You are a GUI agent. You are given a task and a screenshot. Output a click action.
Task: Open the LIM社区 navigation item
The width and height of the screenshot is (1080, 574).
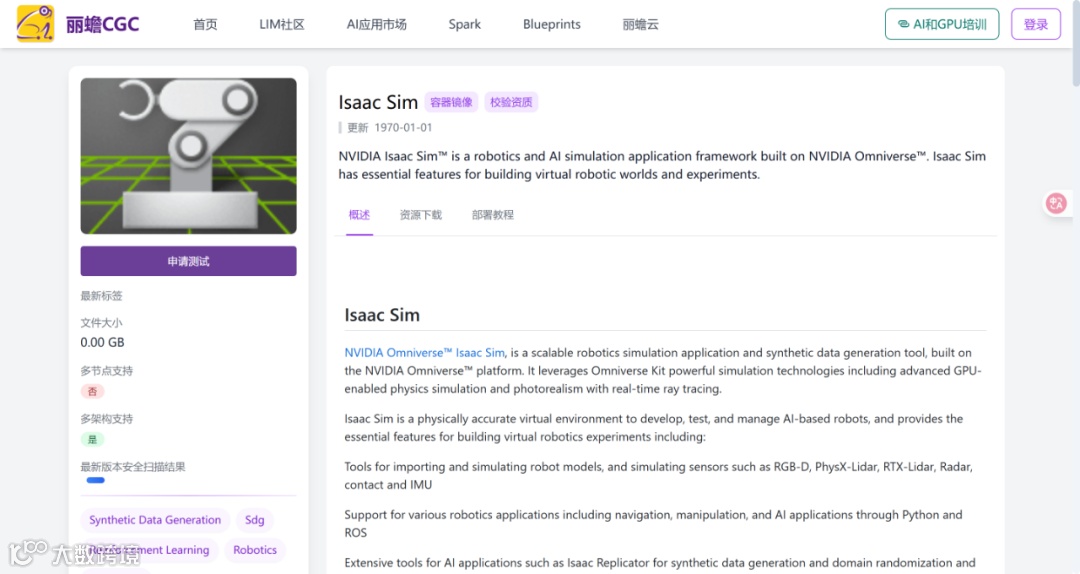tap(282, 24)
